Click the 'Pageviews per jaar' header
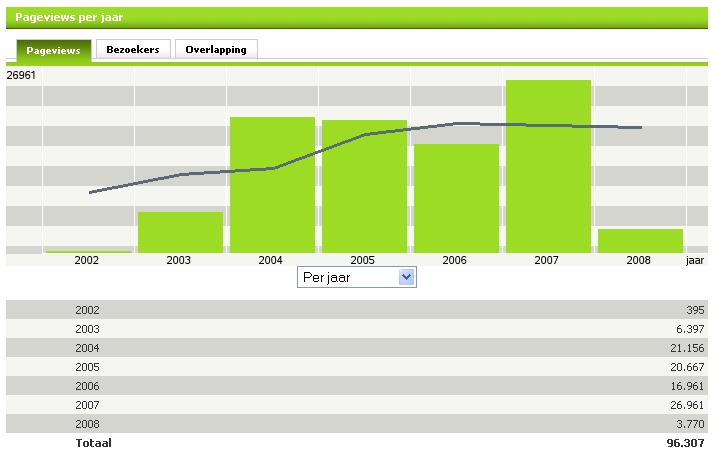 69,18
